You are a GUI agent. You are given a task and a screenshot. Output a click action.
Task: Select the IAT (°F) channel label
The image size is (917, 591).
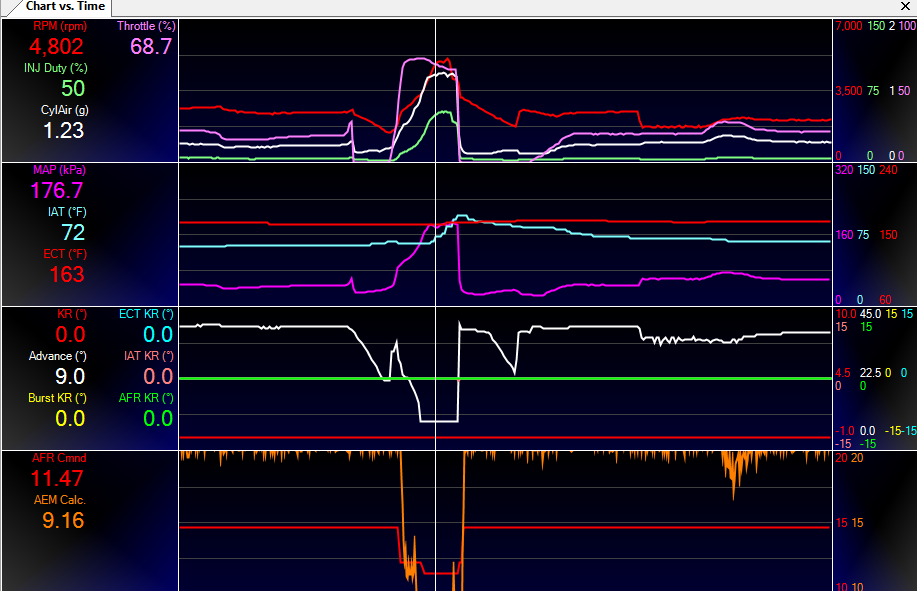pos(67,212)
